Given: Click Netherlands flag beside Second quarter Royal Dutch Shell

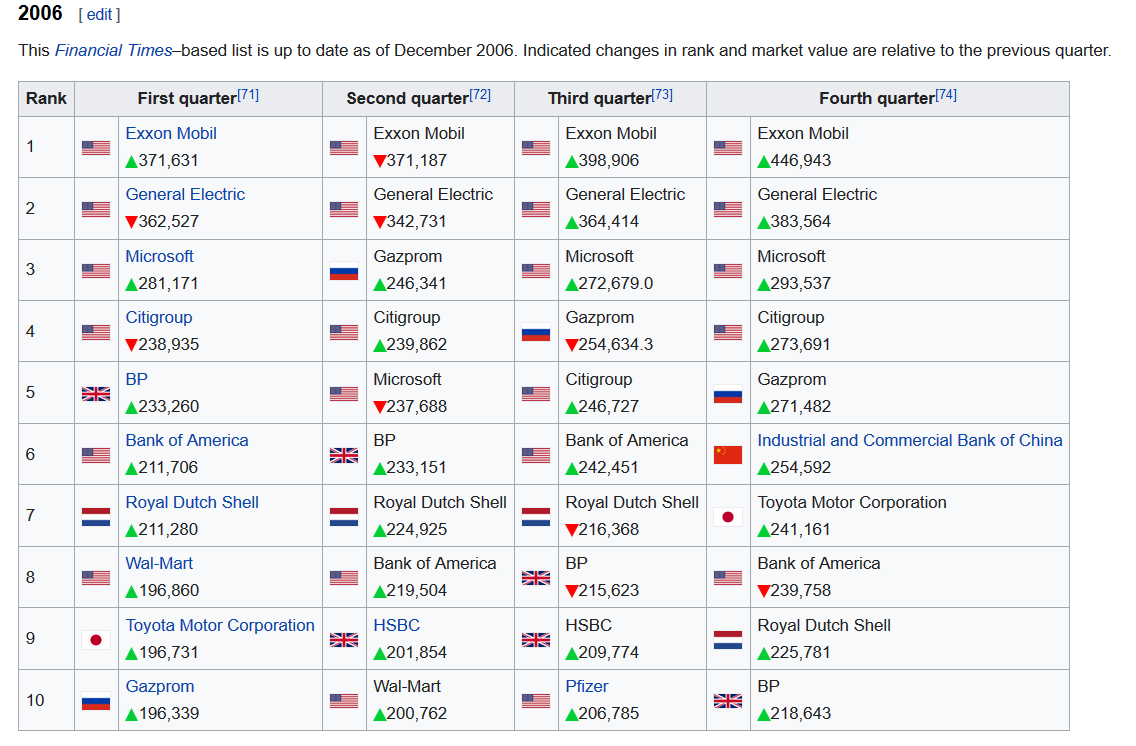Looking at the screenshot, I should point(343,517).
